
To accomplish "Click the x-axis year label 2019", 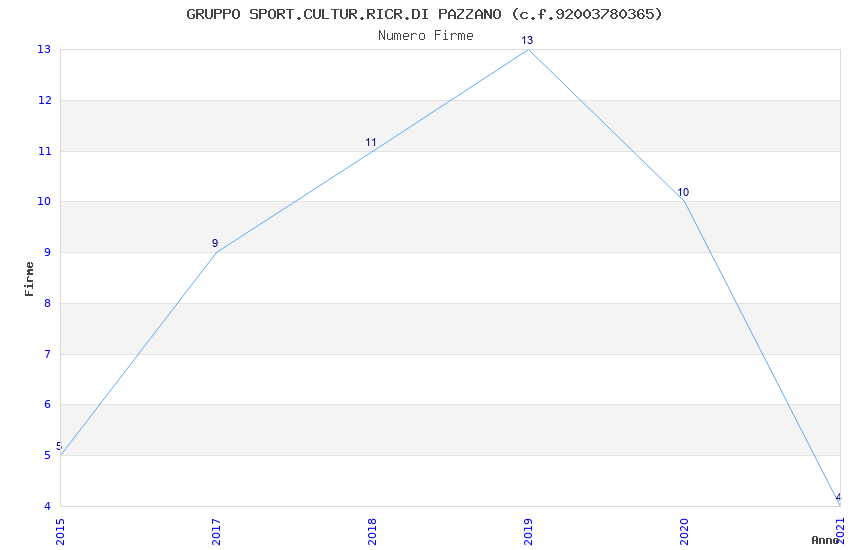I will pos(528,532).
